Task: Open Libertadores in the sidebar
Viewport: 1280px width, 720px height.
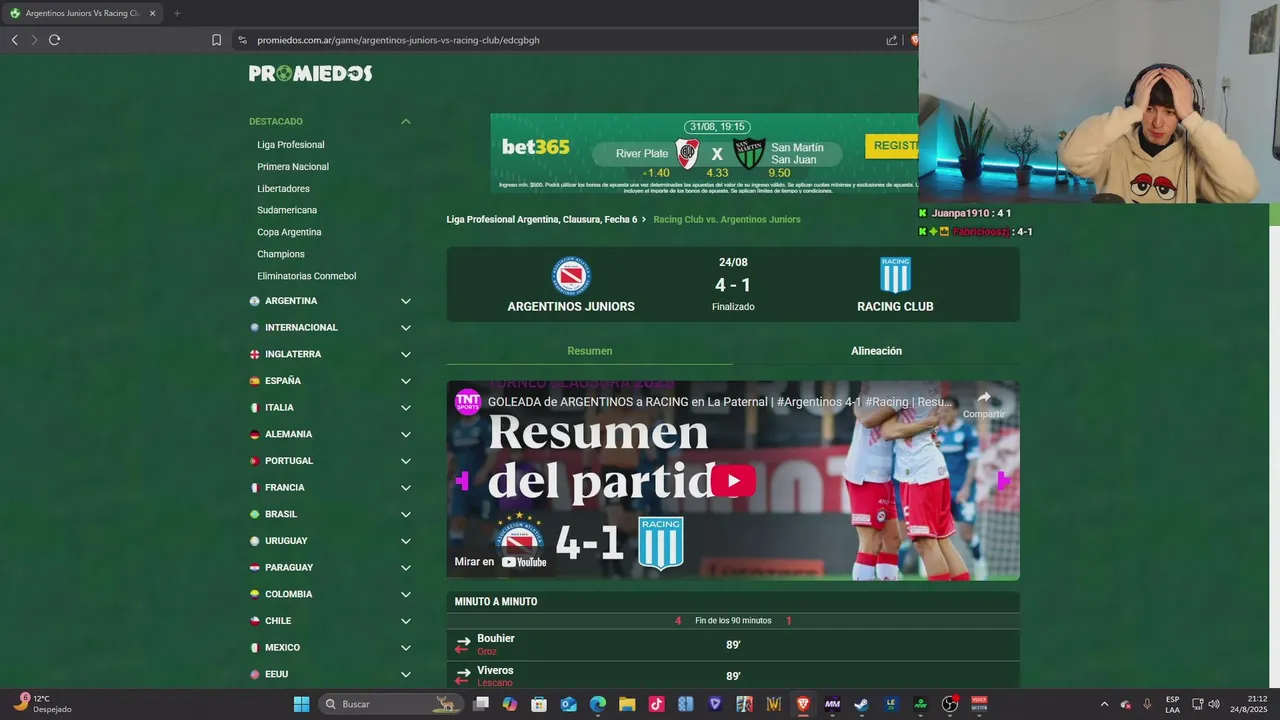Action: (283, 189)
